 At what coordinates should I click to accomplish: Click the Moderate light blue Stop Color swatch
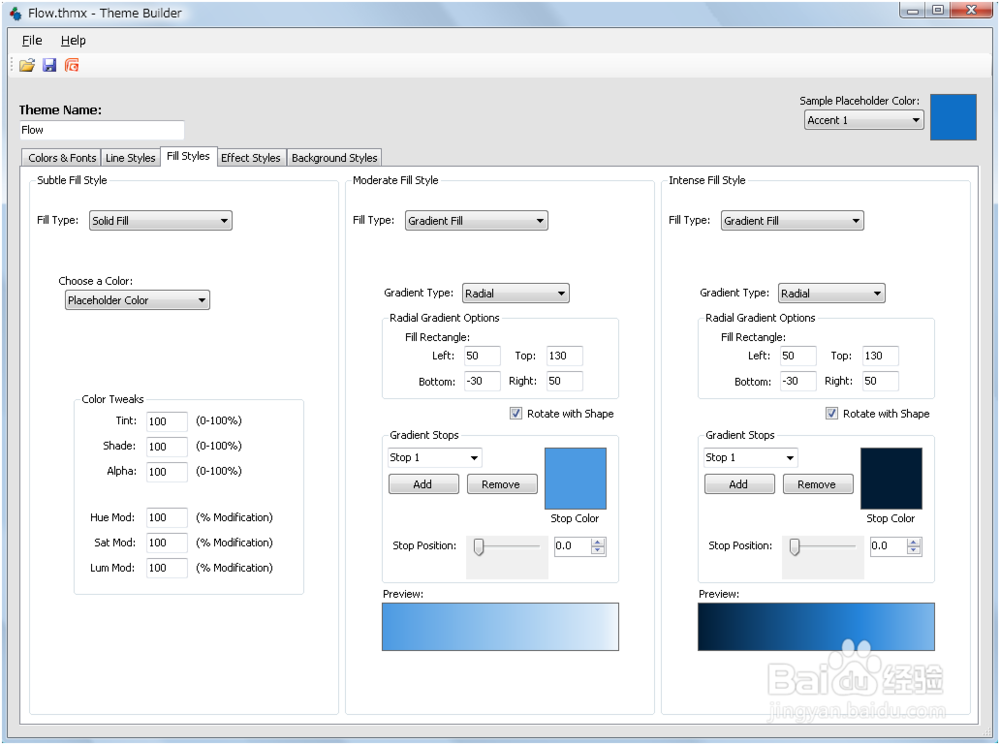click(575, 478)
